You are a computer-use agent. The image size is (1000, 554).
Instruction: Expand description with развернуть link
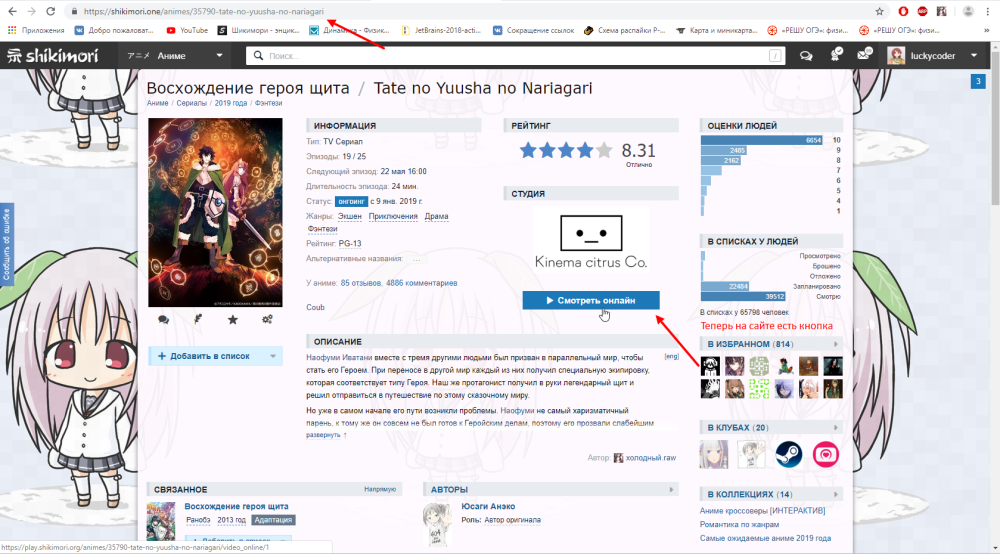click(326, 435)
